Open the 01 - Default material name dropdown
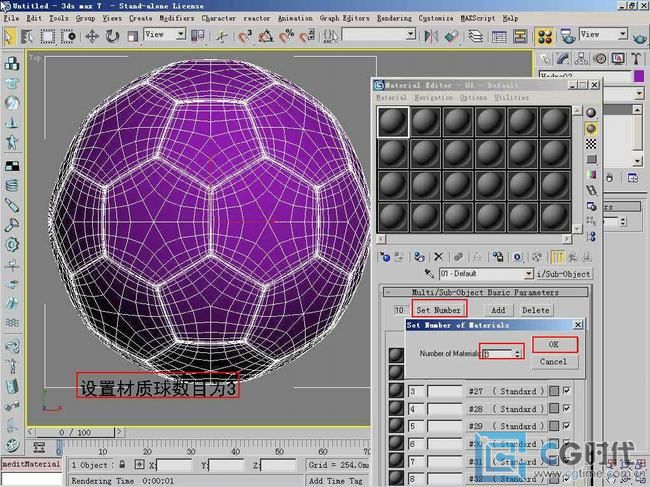The height and width of the screenshot is (487, 650). 529,274
